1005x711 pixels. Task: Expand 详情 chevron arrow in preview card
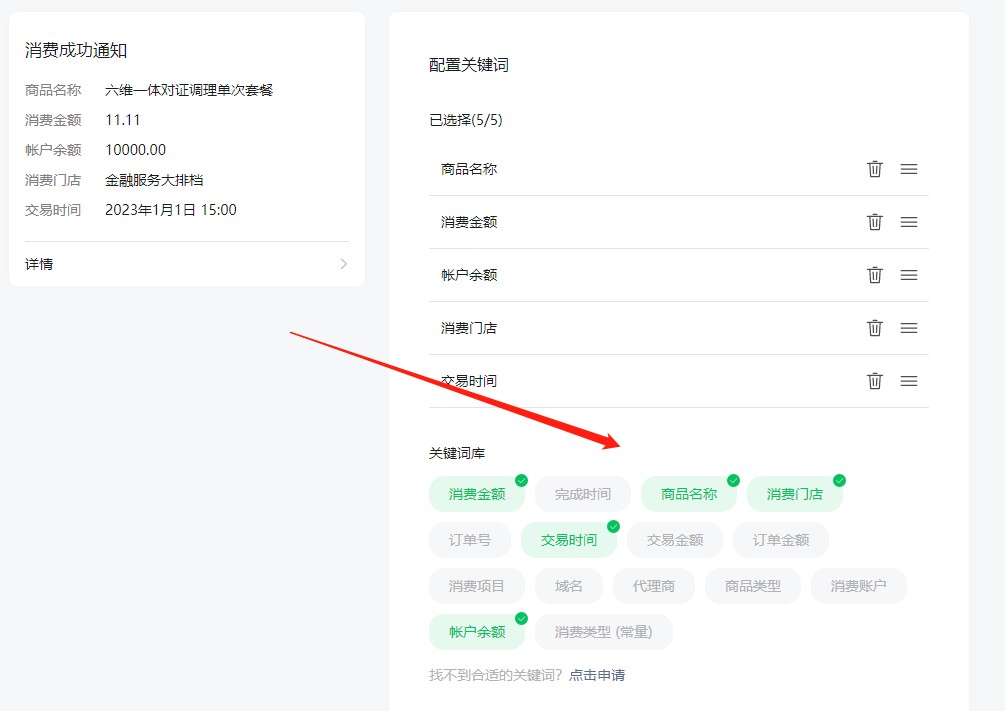click(343, 264)
